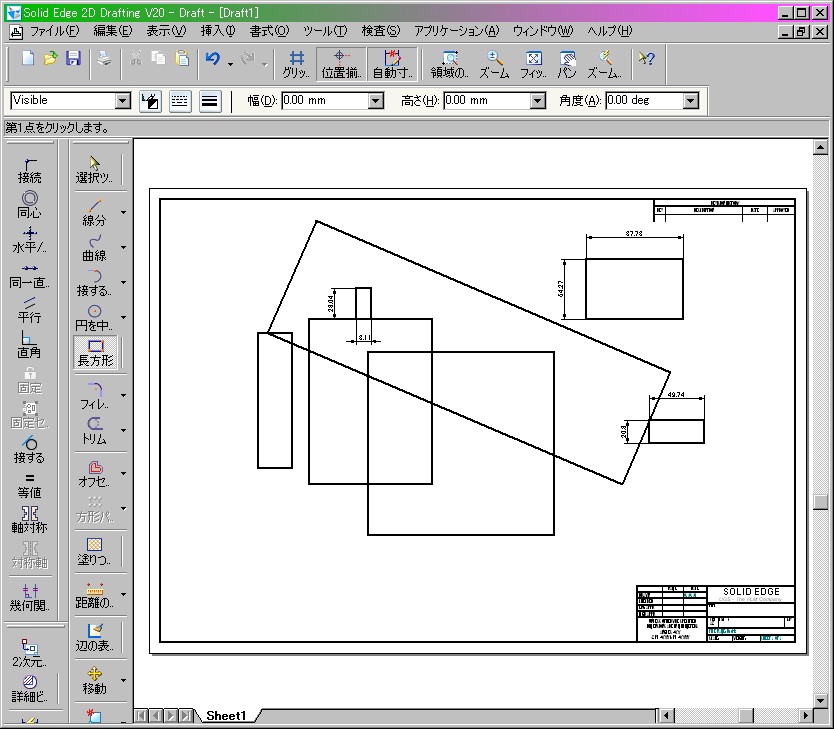Switch to the Sheet1 tab
This screenshot has height=729, width=834.
[x=226, y=716]
